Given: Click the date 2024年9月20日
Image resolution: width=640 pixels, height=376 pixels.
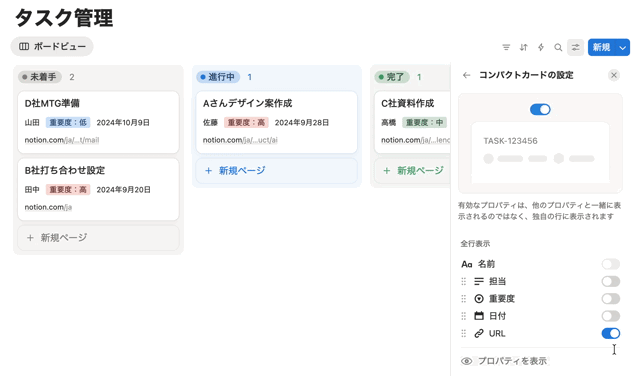Looking at the screenshot, I should tap(124, 190).
